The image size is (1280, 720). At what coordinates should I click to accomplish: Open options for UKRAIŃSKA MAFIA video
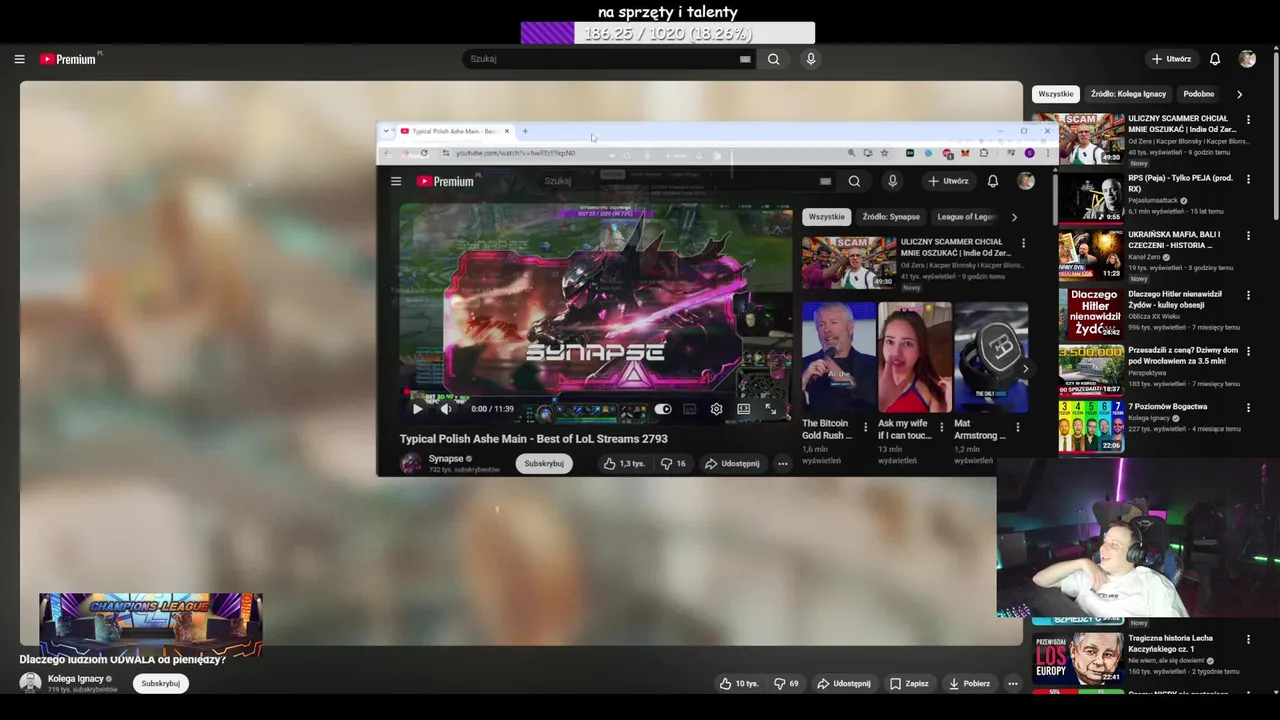pos(1248,235)
